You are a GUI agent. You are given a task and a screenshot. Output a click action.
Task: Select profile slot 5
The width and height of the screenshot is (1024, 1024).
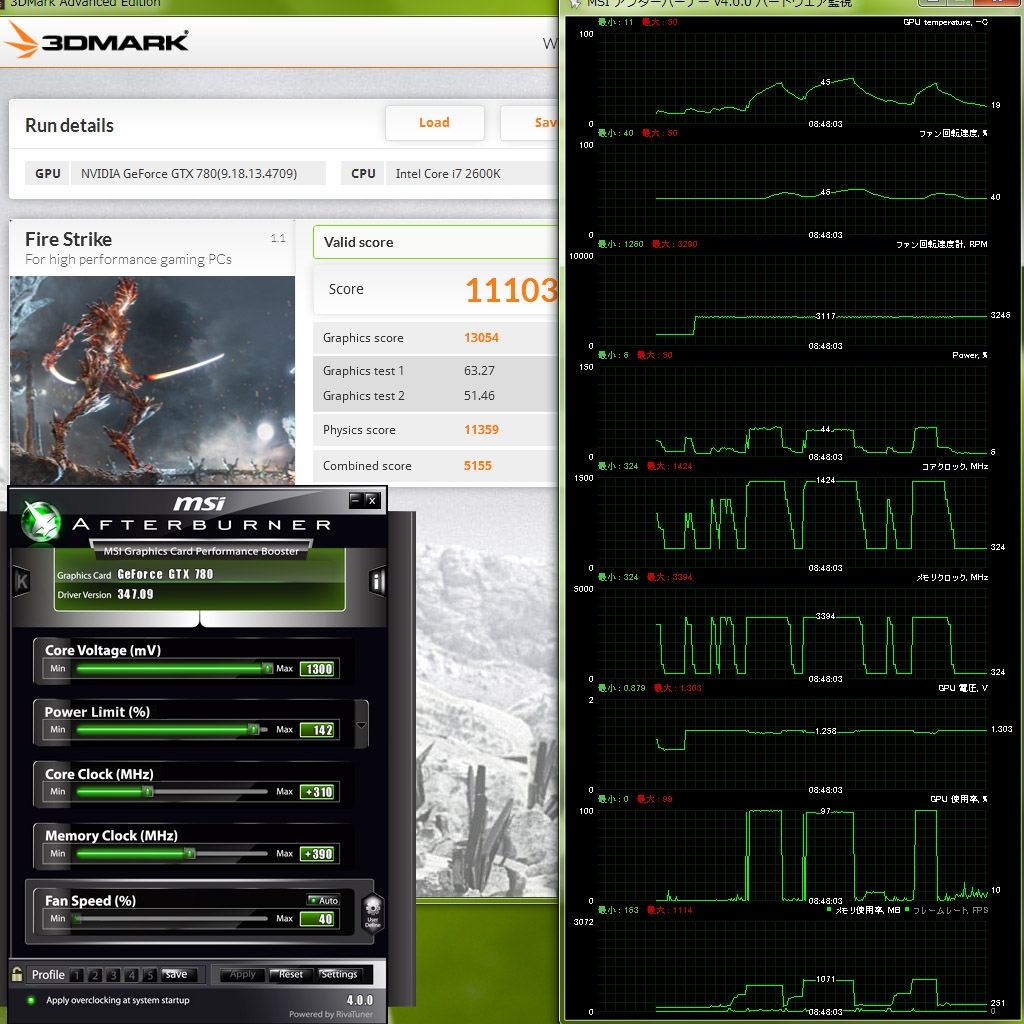coord(150,974)
